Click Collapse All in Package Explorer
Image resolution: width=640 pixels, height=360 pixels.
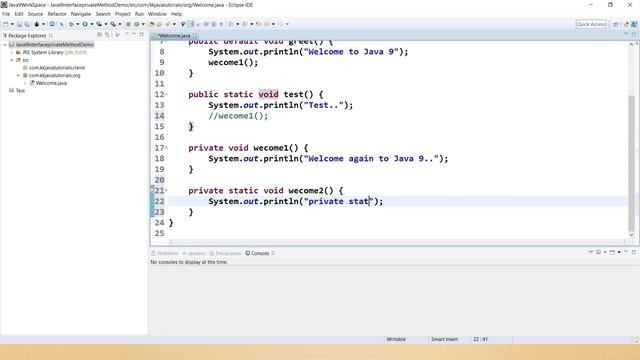point(100,35)
